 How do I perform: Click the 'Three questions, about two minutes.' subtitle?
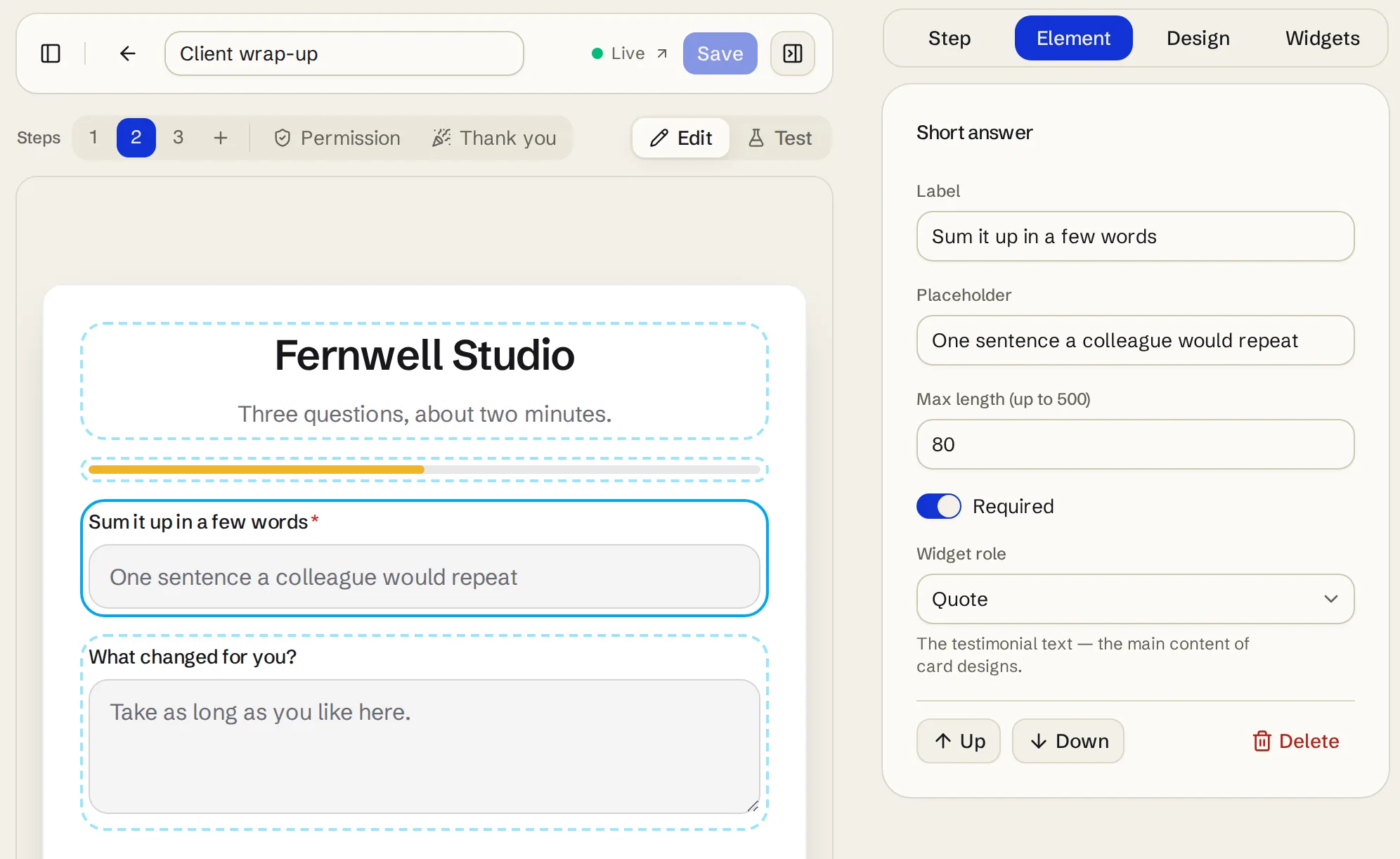click(x=424, y=414)
